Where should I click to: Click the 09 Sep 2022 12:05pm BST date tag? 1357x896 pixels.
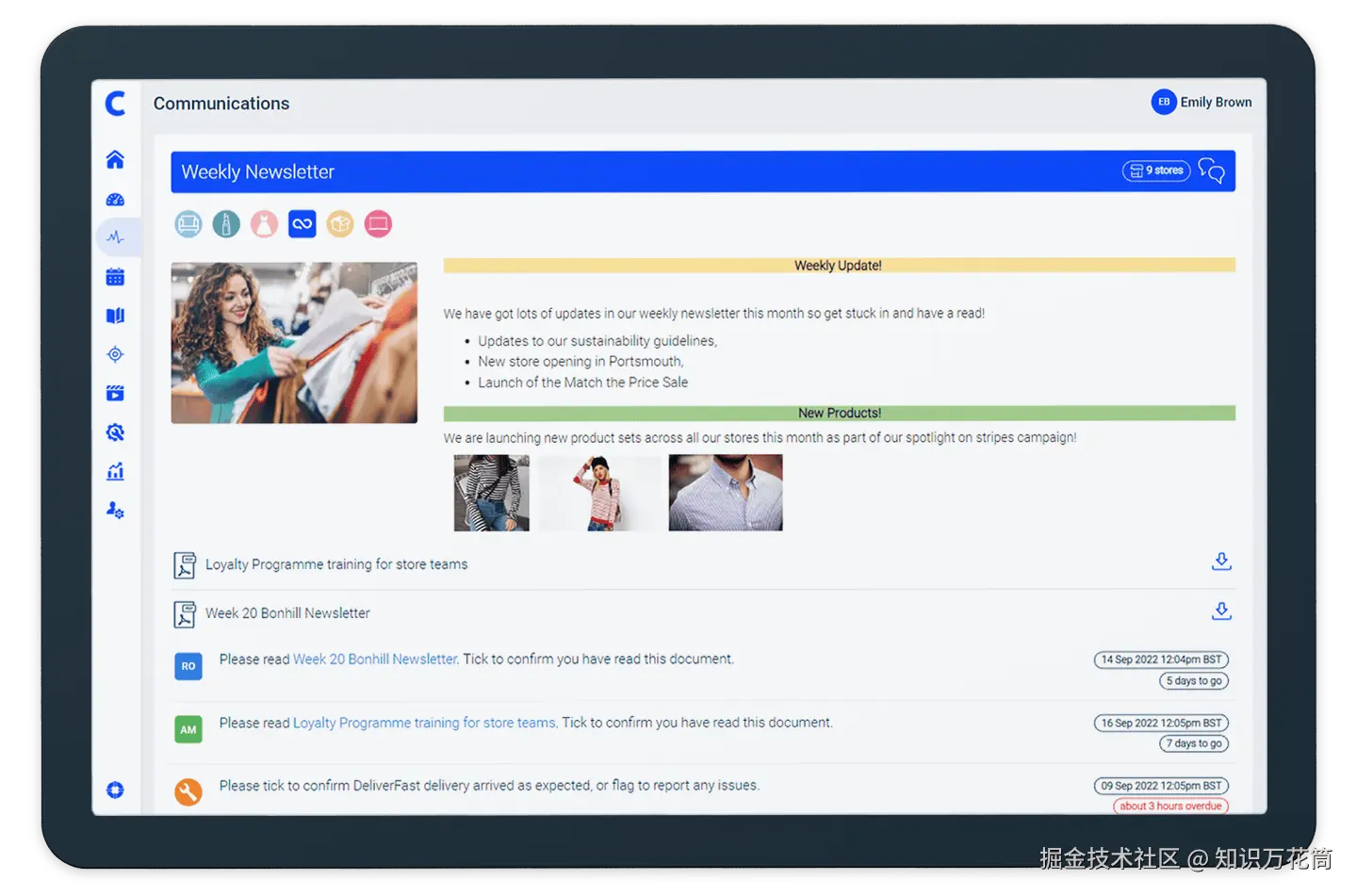(1161, 786)
